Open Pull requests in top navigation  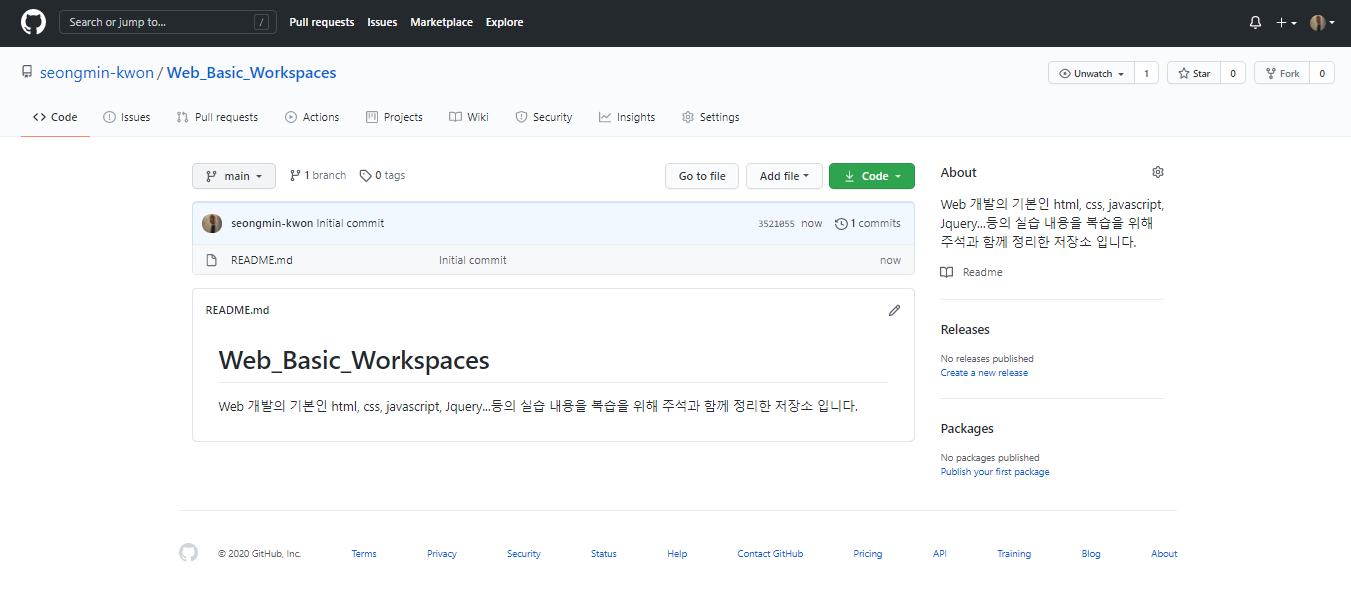(x=322, y=22)
